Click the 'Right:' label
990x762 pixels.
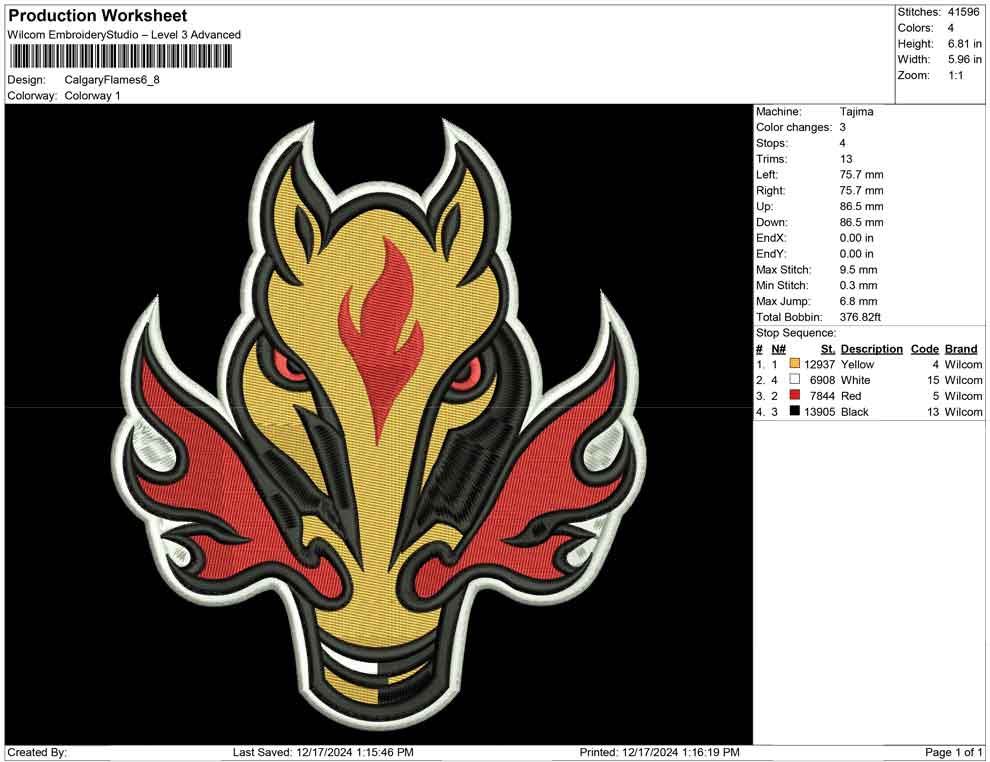770,190
